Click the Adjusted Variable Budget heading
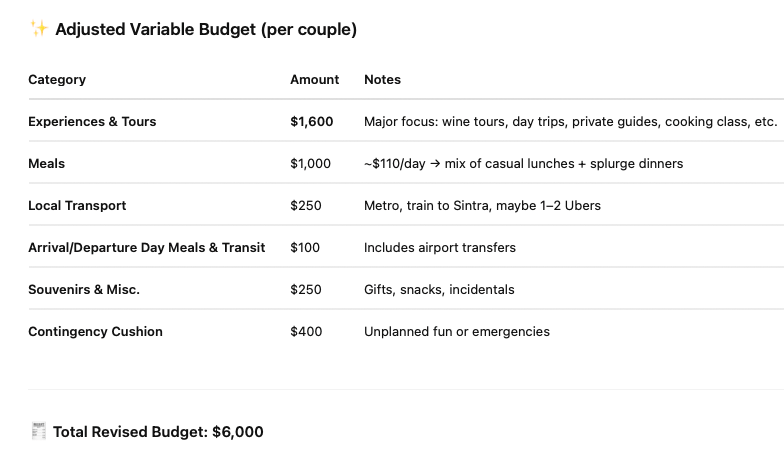The width and height of the screenshot is (784, 459). coord(205,30)
